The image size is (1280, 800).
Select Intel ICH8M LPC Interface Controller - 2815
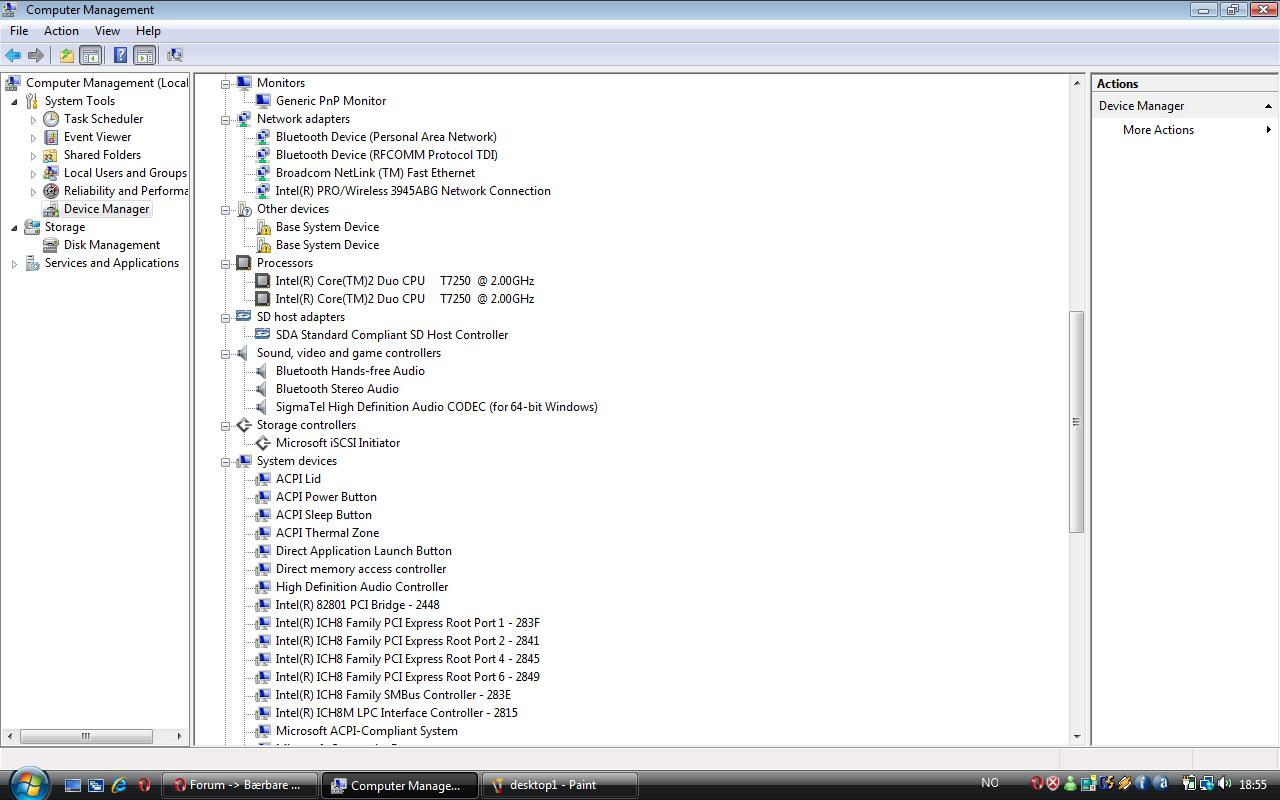[397, 713]
